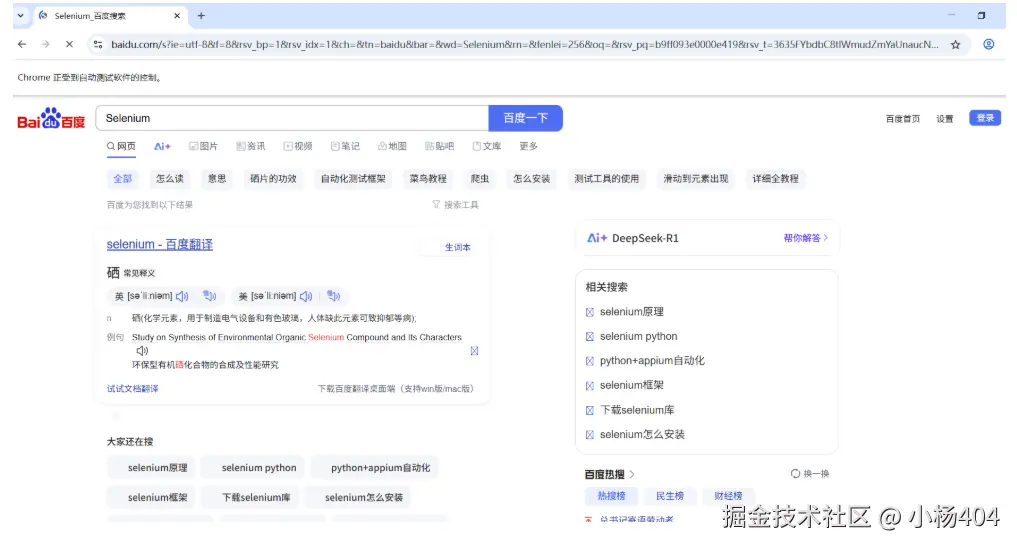This screenshot has height=548, width=1017.
Task: Open a new tab with plus button
Action: click(201, 16)
